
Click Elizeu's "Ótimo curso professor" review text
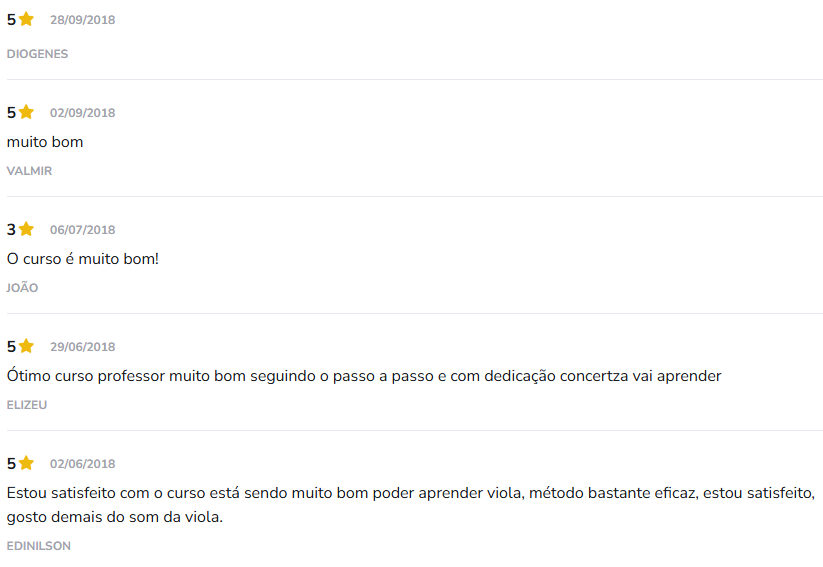coord(363,376)
